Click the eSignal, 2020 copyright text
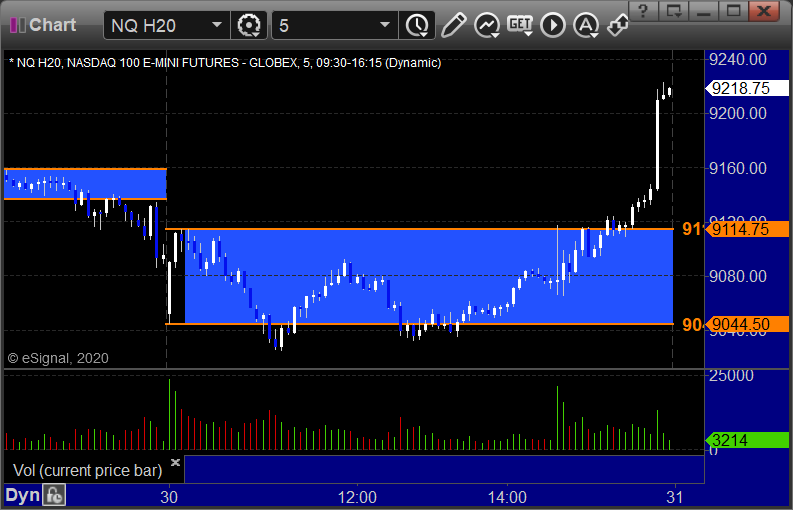This screenshot has width=793, height=510. (58, 358)
